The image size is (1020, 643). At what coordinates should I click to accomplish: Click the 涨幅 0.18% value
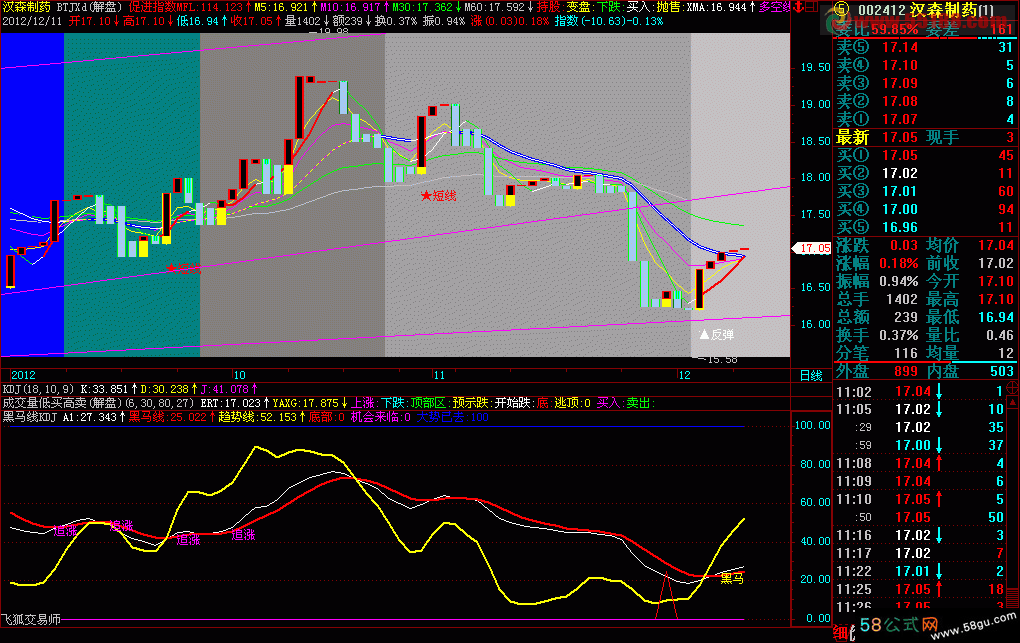[x=899, y=264]
